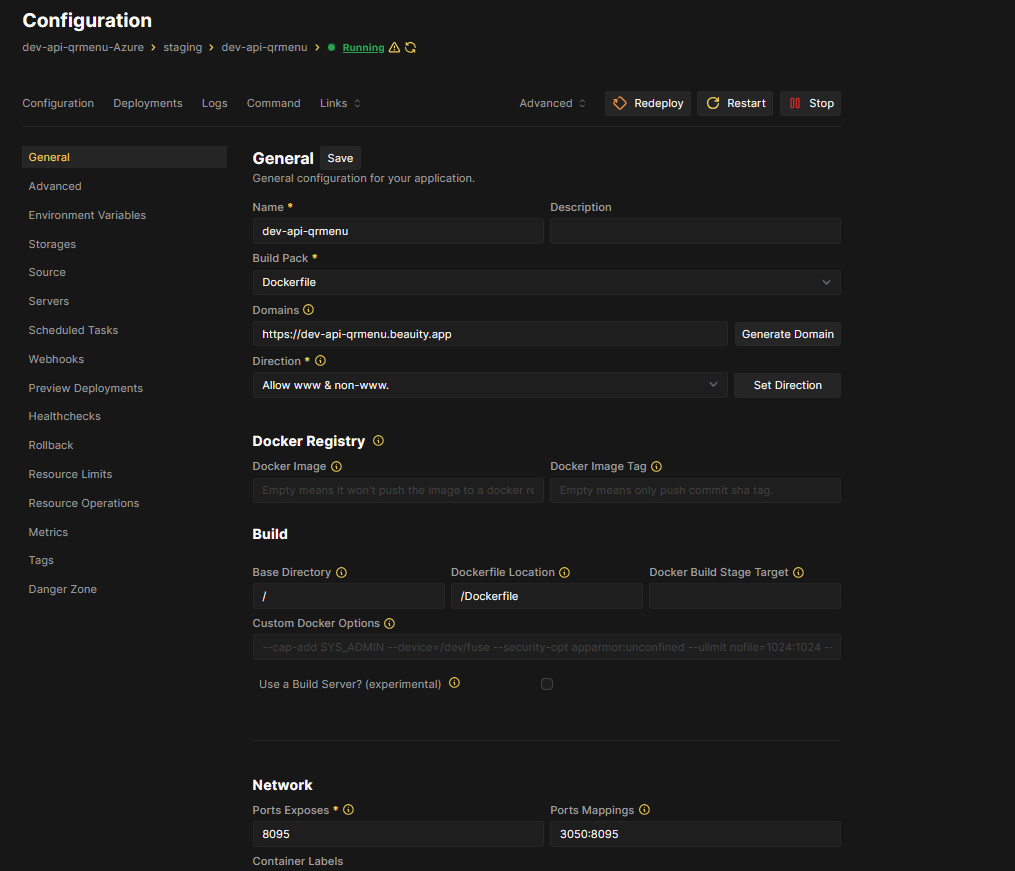1015x871 pixels.
Task: Save the General configuration
Action: (x=340, y=159)
